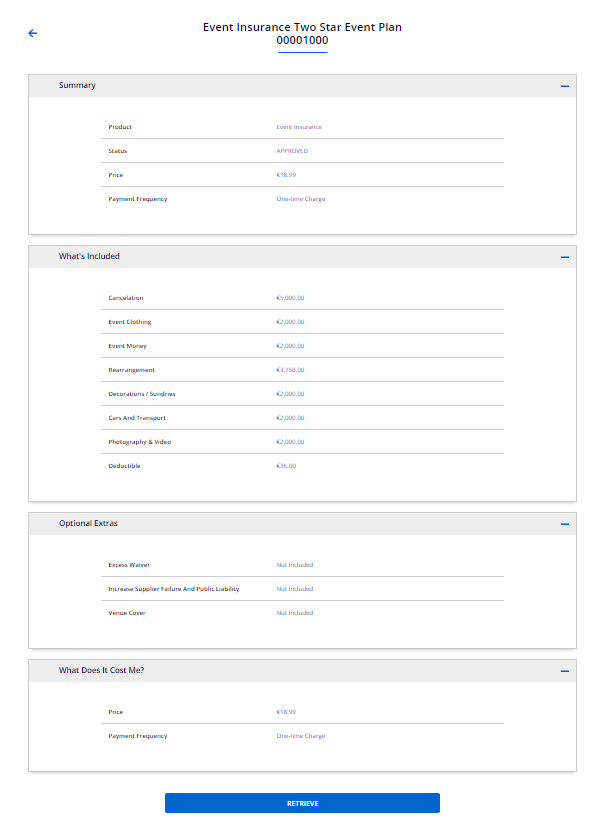Click the Event Insurance Two Star page title
Screen dimensions: 600x837
coord(302,28)
